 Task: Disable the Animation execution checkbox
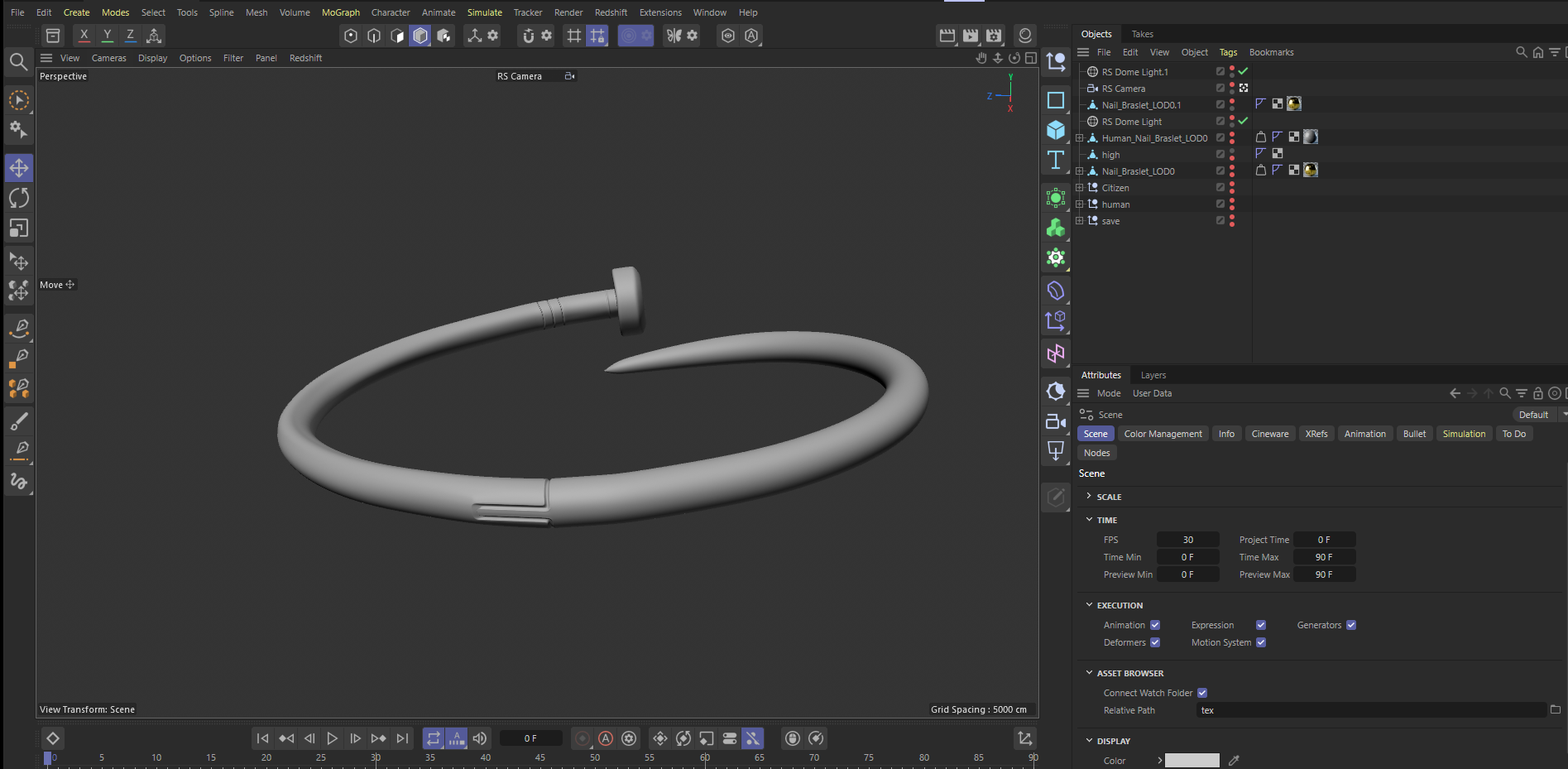pyautogui.click(x=1155, y=625)
